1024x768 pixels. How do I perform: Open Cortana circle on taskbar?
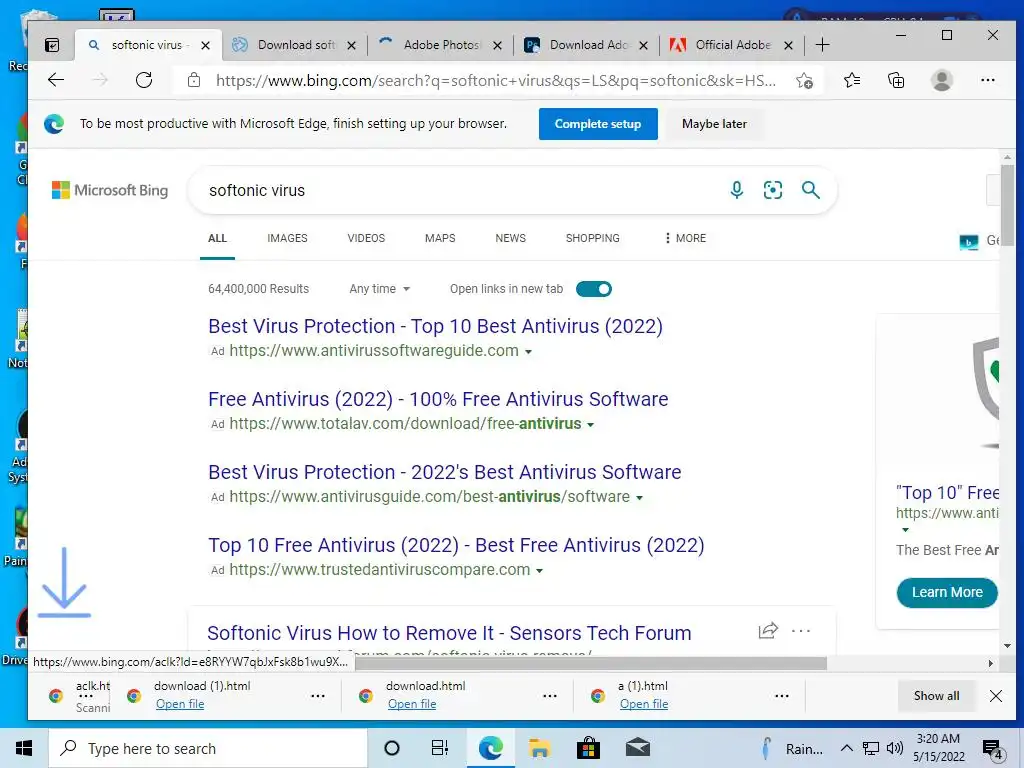[392, 748]
